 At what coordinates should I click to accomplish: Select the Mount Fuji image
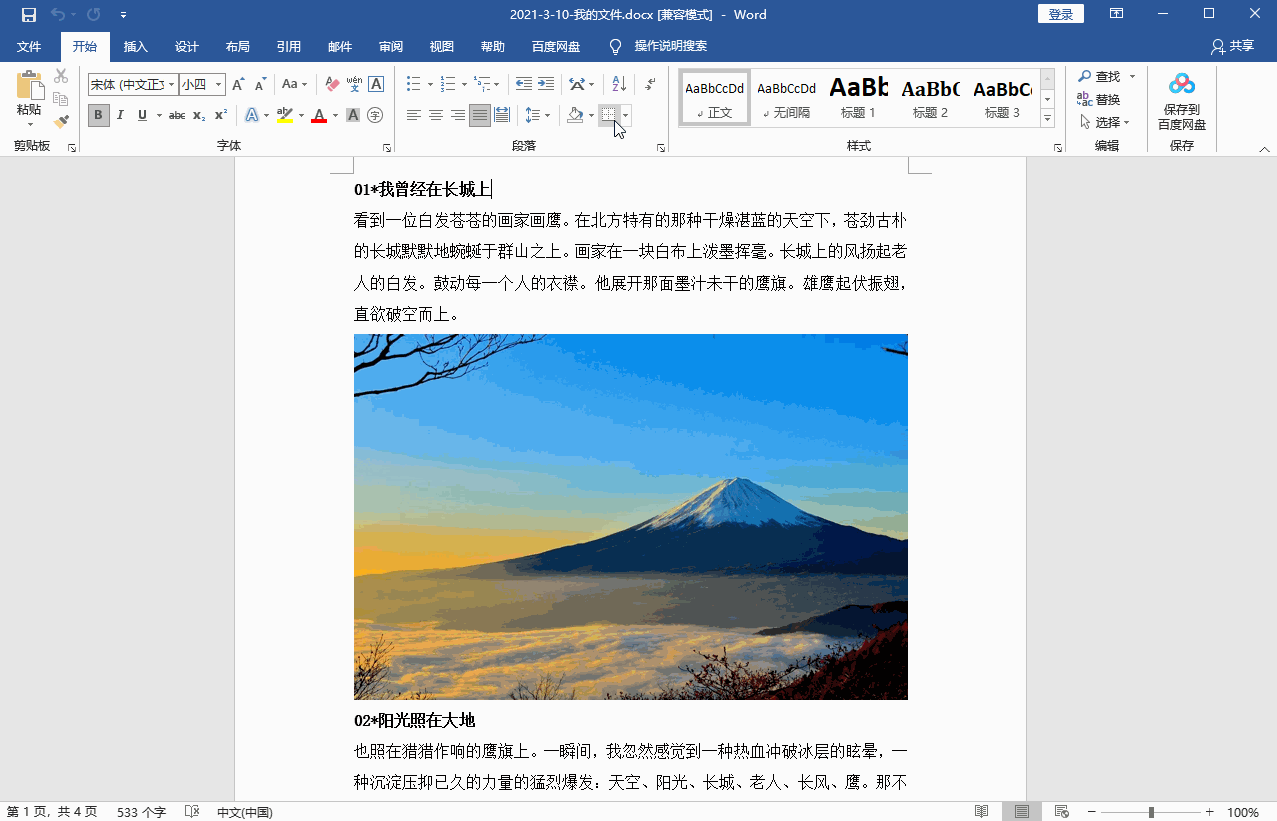(630, 515)
